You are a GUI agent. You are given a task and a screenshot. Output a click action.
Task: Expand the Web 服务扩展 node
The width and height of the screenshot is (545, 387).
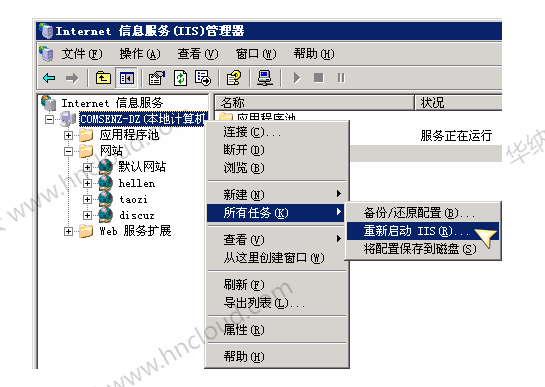point(68,231)
